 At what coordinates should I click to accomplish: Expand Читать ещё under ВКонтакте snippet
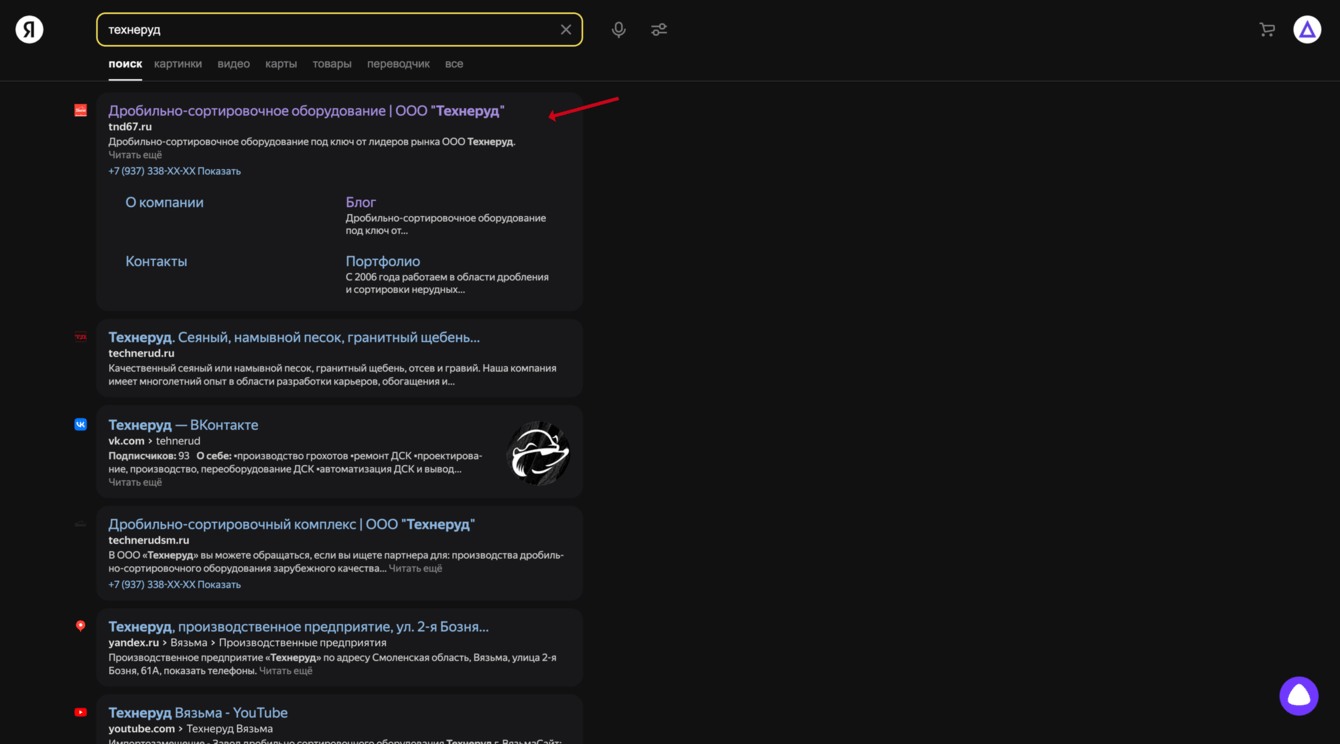(x=135, y=482)
